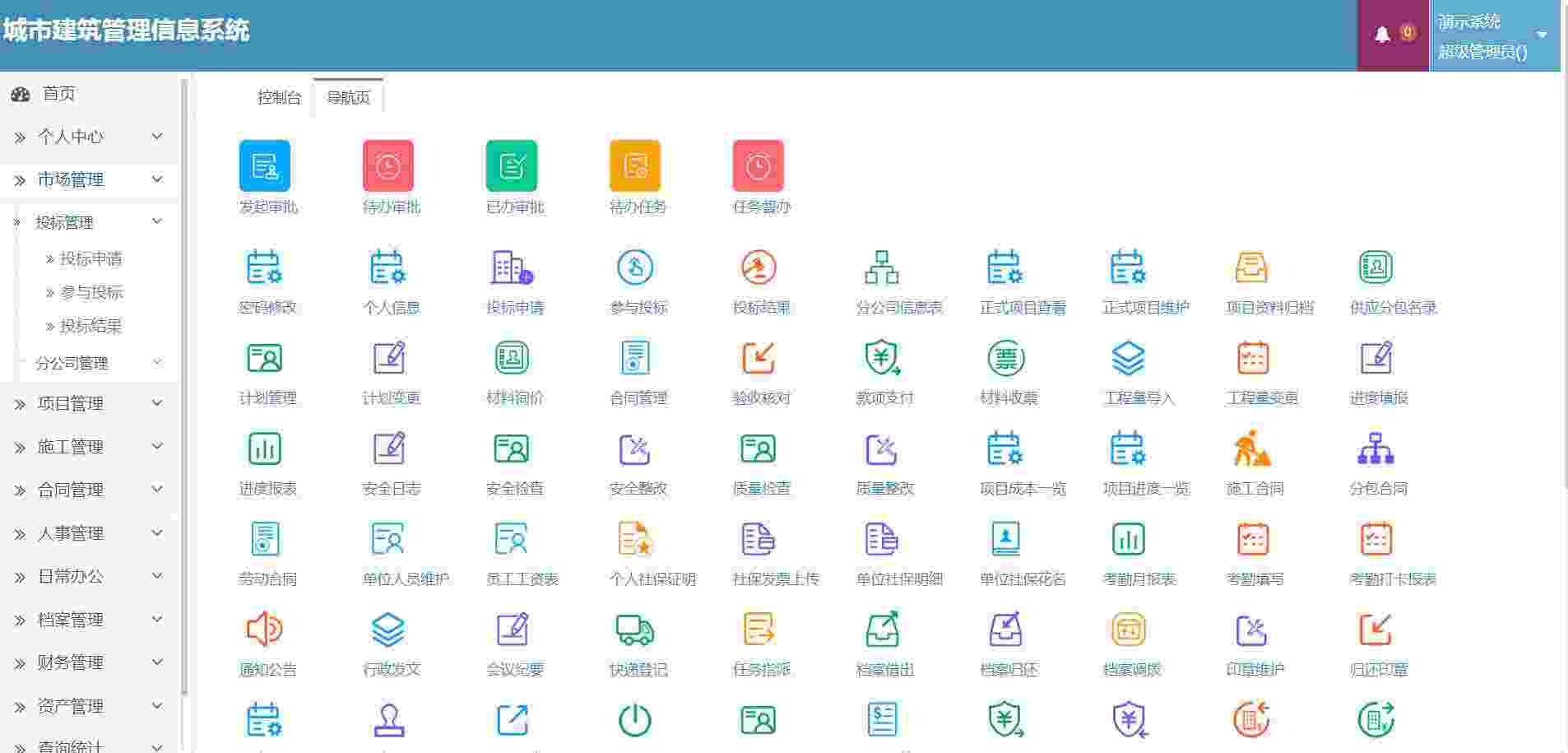Image resolution: width=1568 pixels, height=753 pixels.
Task: Open the 档案调阅 icon
Action: point(1128,630)
